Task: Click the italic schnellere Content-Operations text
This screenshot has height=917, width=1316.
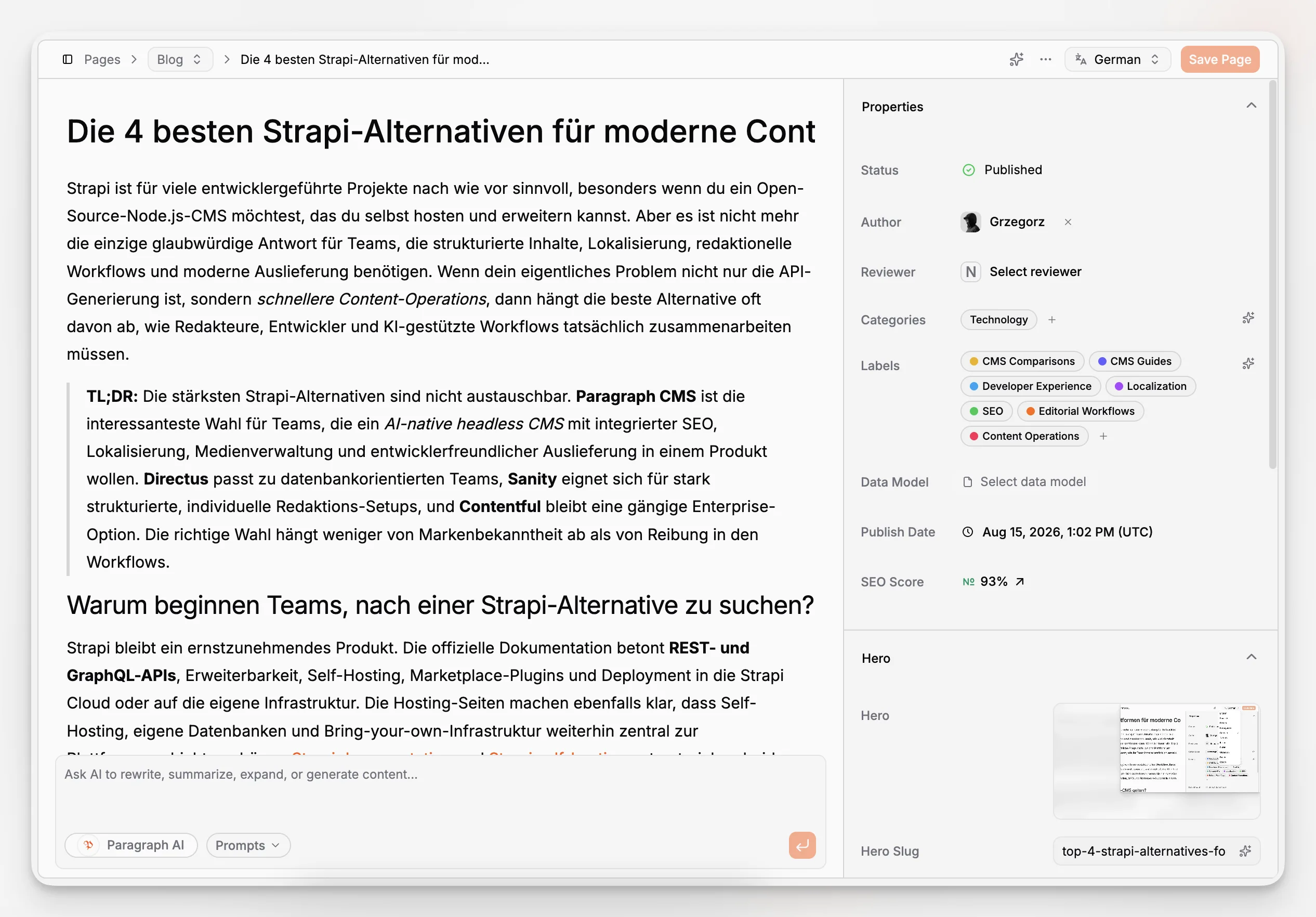Action: (372, 299)
